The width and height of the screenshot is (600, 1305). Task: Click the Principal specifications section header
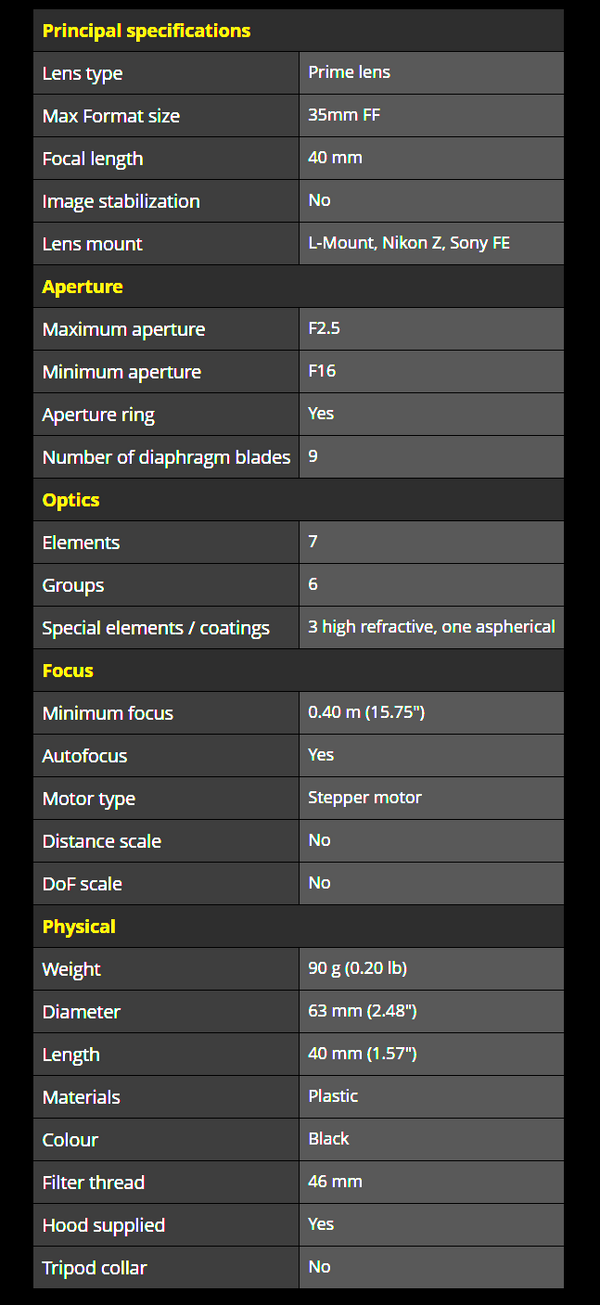tap(146, 31)
